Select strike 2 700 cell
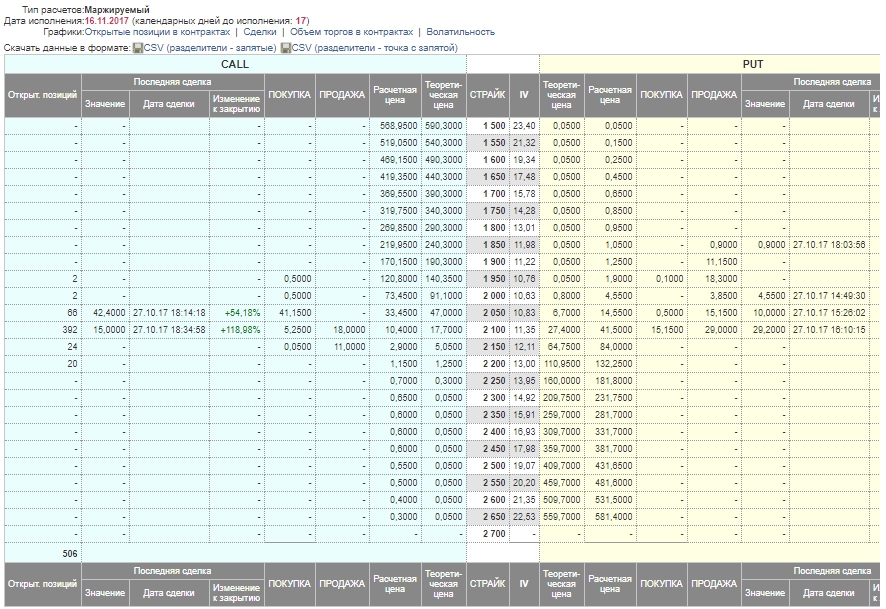 tap(488, 533)
